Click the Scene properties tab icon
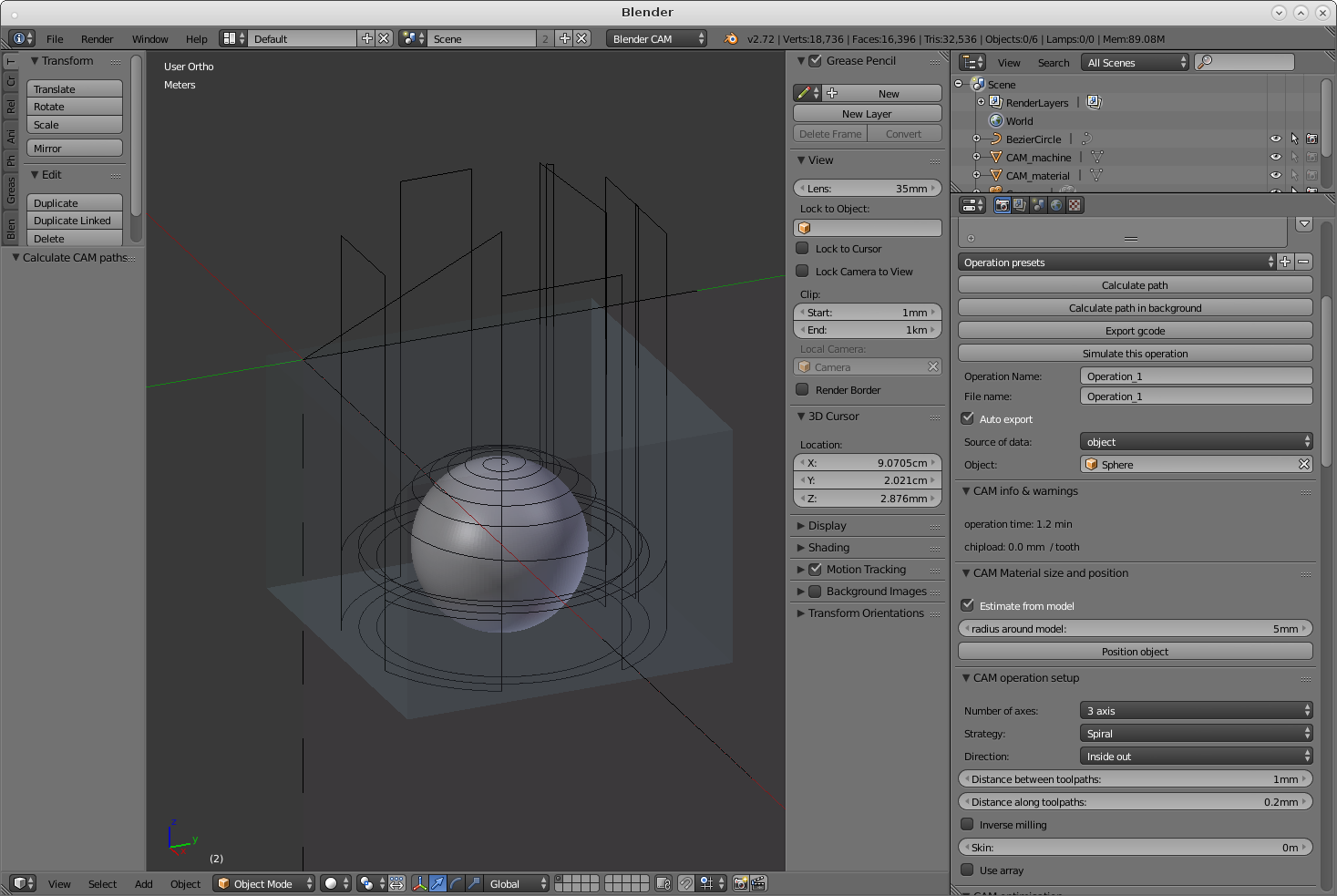The image size is (1337, 896). pyautogui.click(x=1038, y=205)
